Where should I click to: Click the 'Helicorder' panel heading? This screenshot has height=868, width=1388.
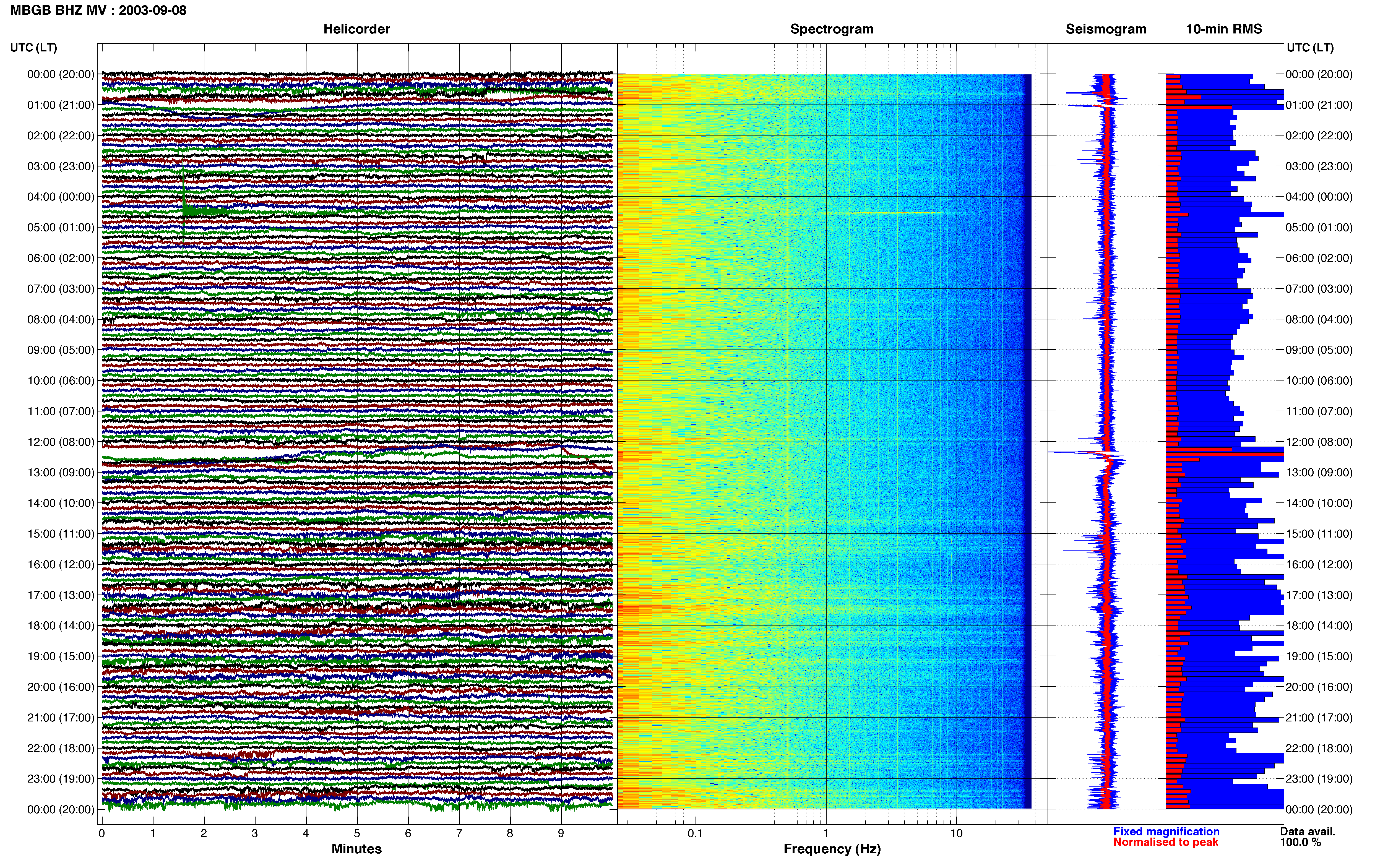[356, 29]
